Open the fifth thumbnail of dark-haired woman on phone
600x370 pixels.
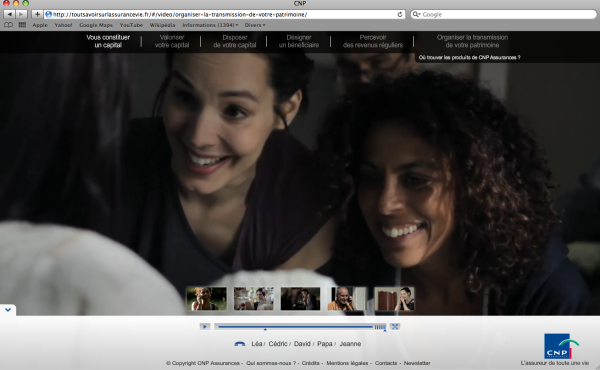[394, 298]
